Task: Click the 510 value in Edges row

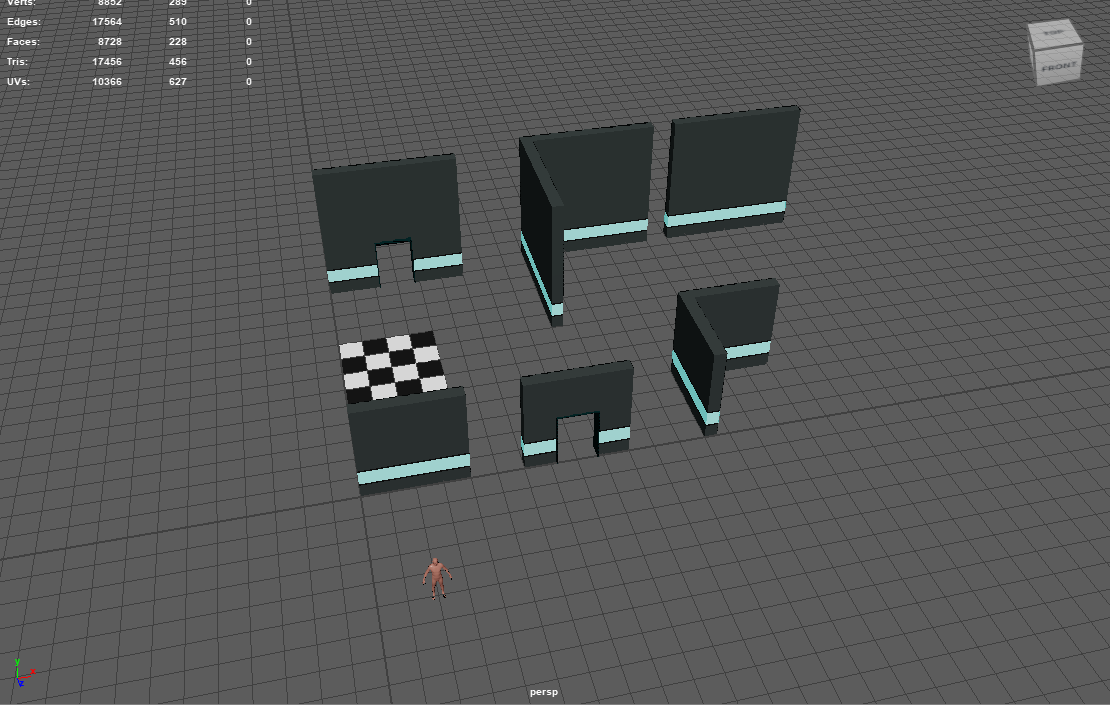Action: point(178,22)
